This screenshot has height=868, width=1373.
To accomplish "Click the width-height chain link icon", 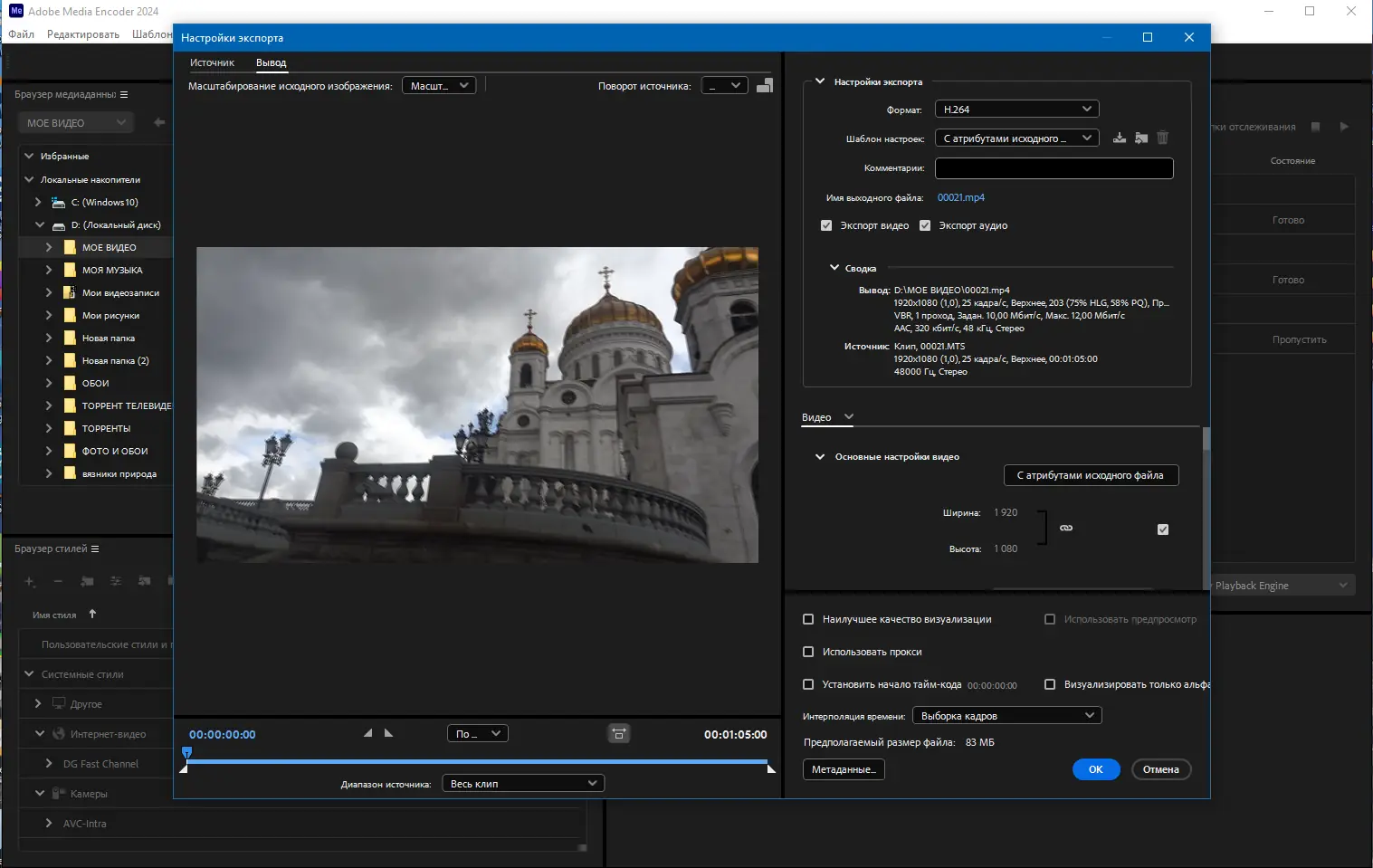I will [1066, 528].
